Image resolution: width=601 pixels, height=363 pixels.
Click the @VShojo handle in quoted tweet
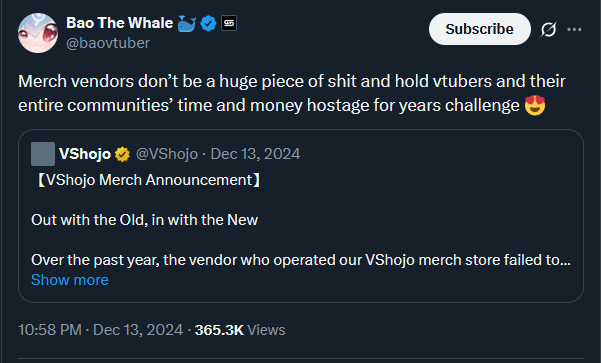point(167,154)
